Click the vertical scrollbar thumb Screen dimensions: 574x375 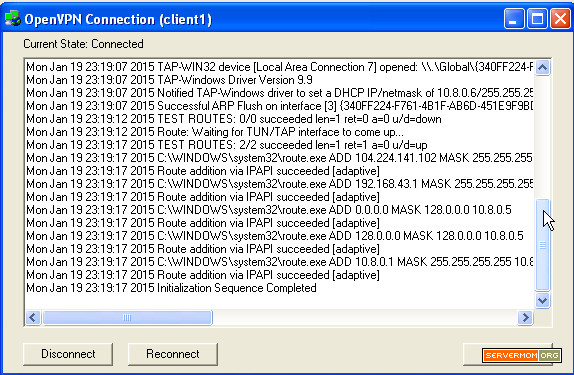(x=543, y=245)
